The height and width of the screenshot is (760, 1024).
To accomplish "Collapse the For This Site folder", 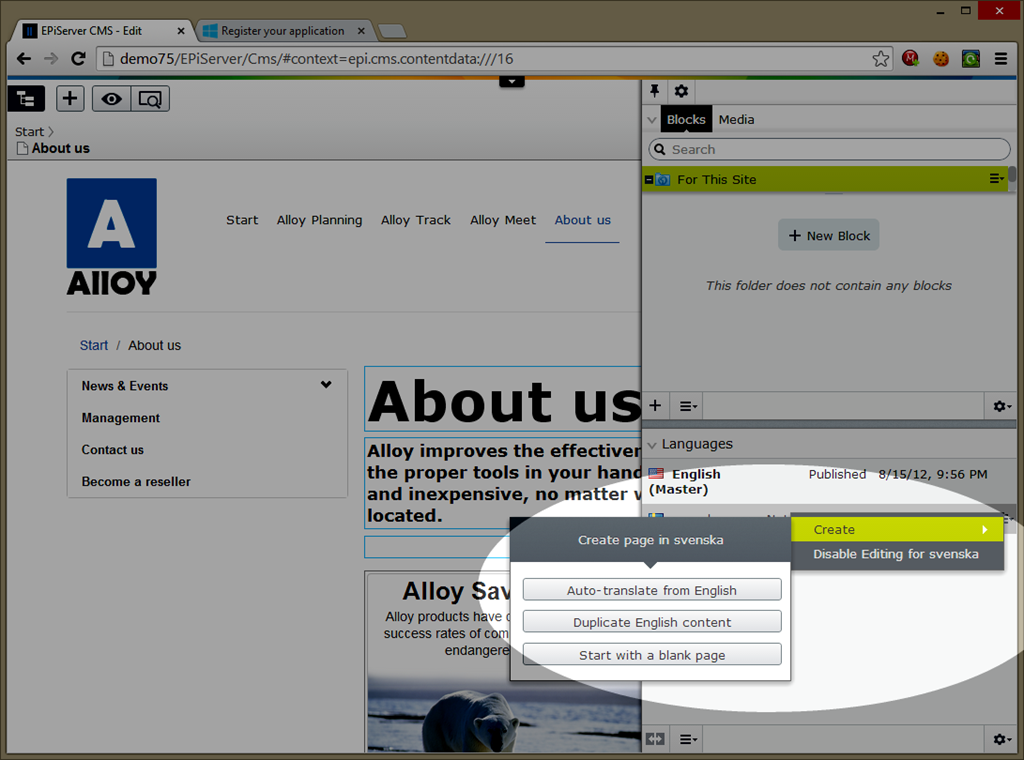I will tap(649, 179).
